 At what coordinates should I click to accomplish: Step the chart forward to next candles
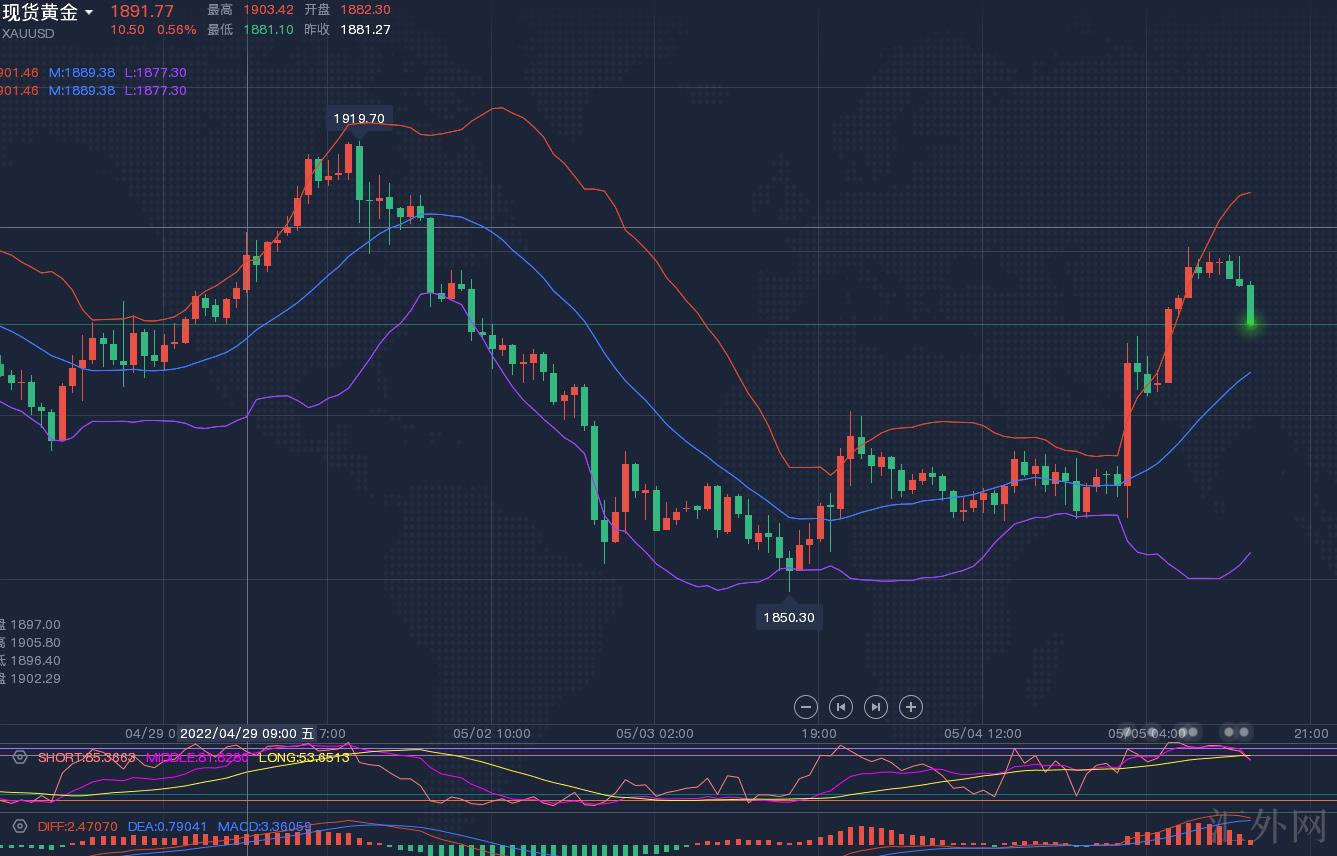coord(875,707)
